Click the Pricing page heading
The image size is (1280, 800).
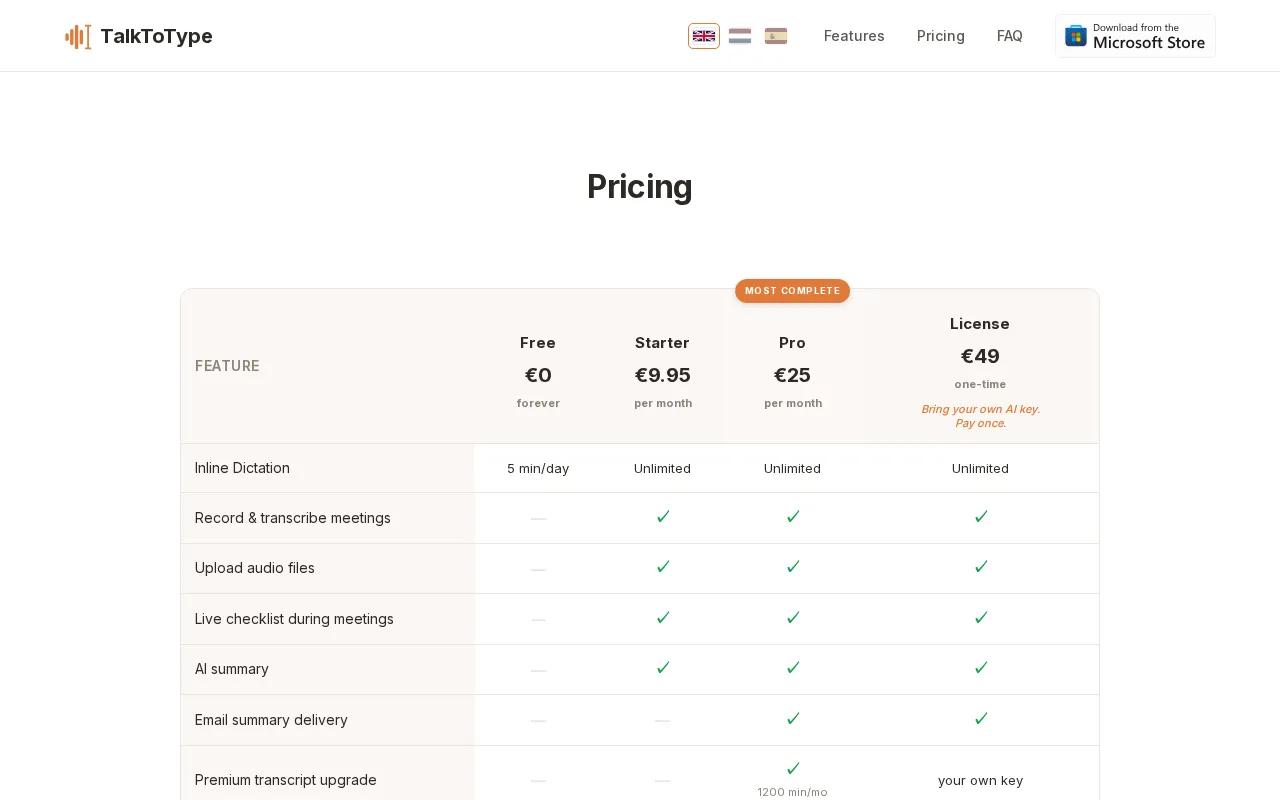tap(640, 187)
